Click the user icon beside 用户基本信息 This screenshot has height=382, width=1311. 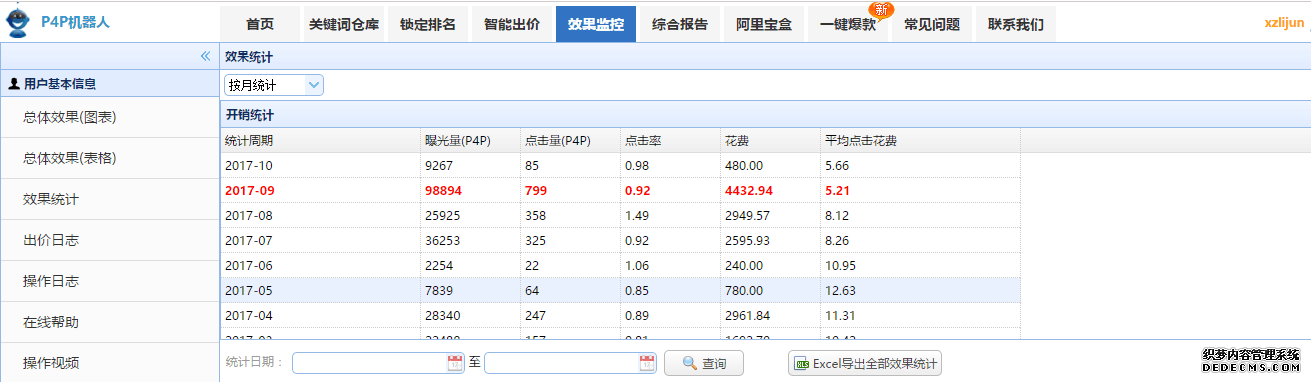[x=14, y=84]
